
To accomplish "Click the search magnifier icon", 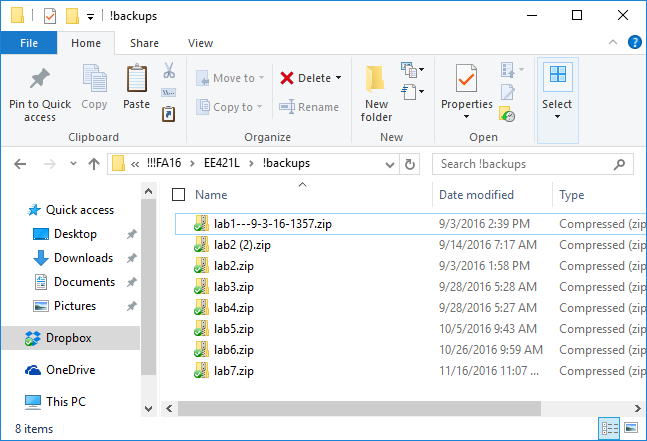I will click(619, 164).
